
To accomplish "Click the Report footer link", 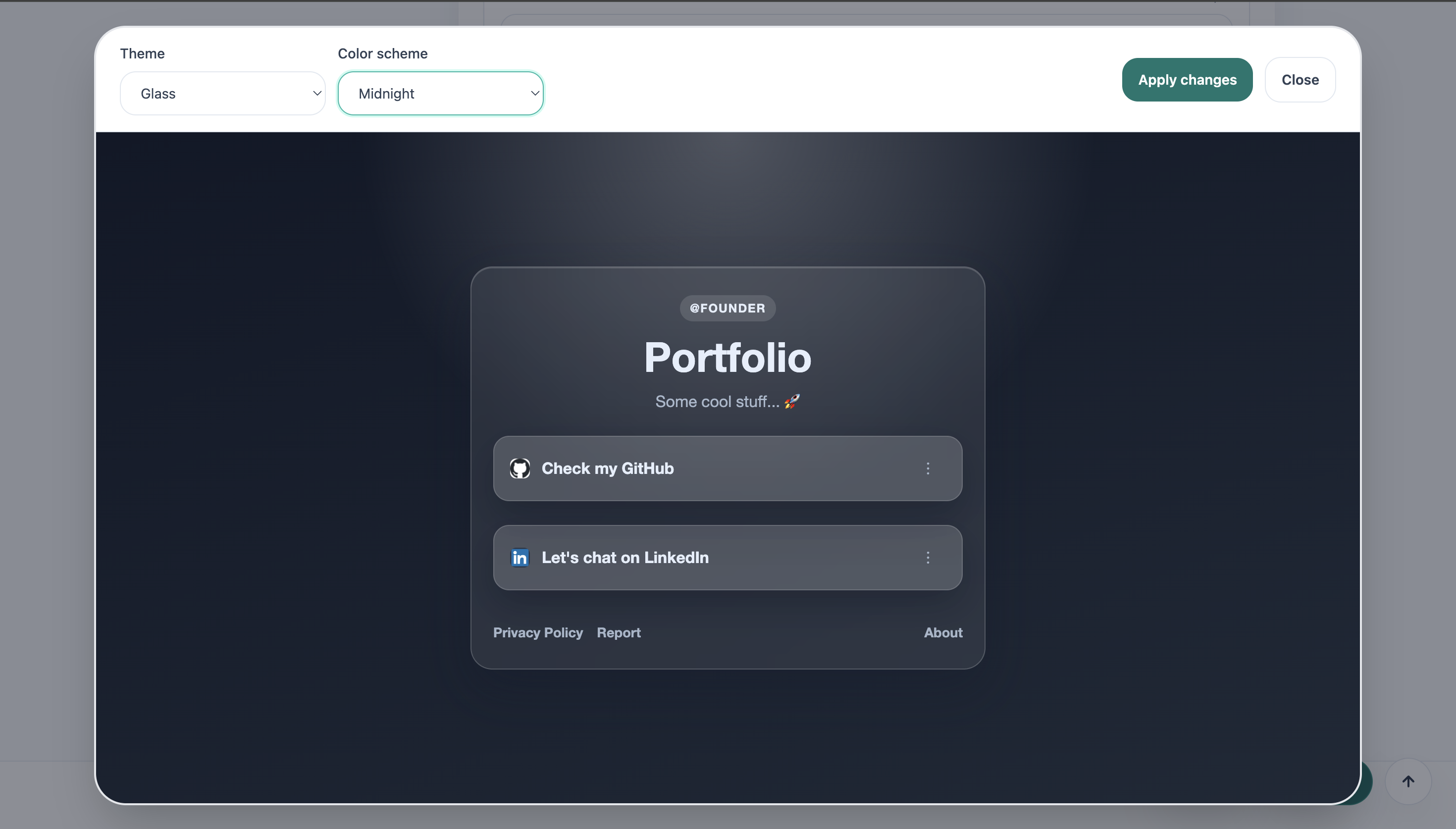I will pos(618,632).
